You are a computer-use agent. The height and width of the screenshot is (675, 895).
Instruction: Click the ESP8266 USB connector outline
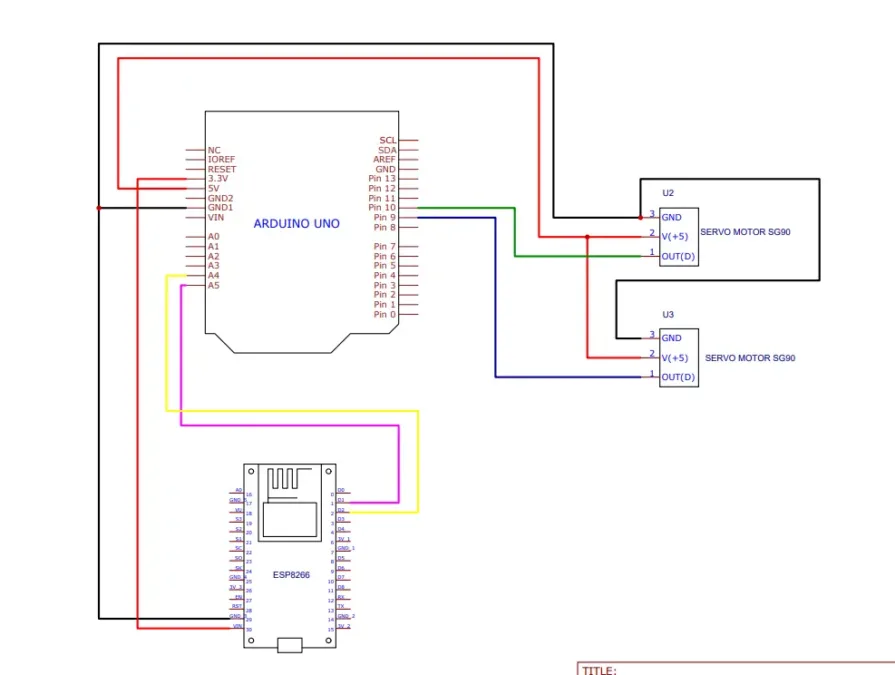[x=289, y=645]
